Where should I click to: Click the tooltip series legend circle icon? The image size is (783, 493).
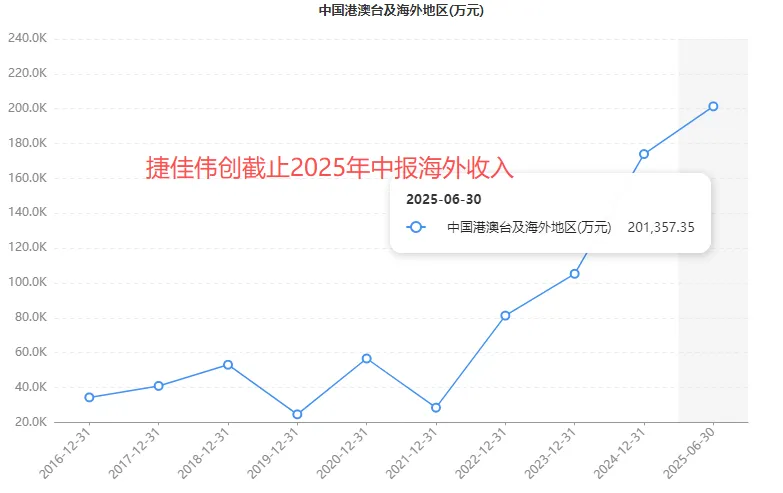(416, 227)
